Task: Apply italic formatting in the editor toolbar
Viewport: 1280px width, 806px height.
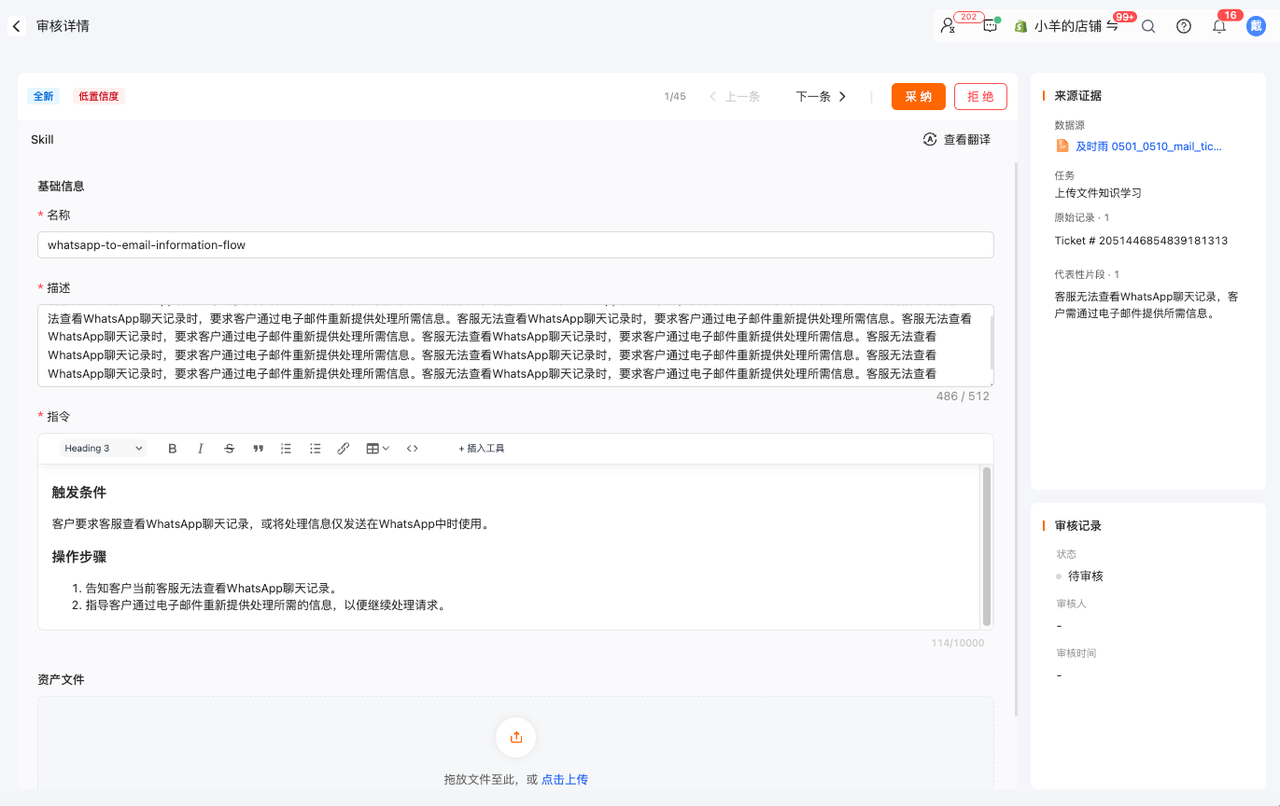Action: [x=200, y=449]
